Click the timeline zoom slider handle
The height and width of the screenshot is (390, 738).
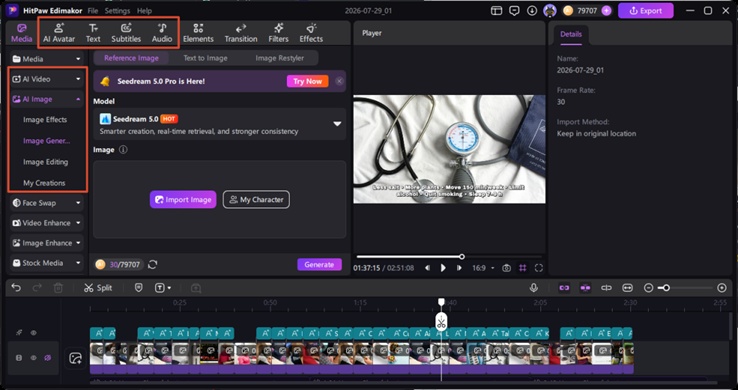pyautogui.click(x=666, y=287)
